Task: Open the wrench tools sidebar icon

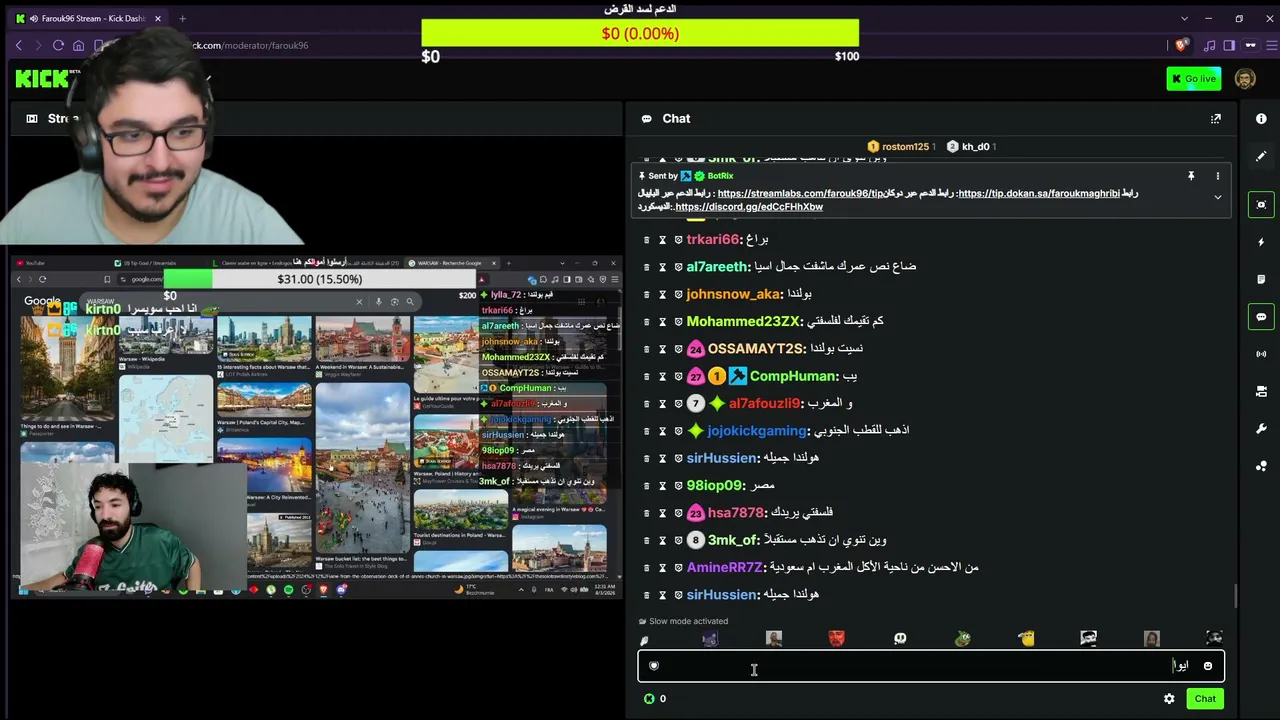Action: point(1261,429)
